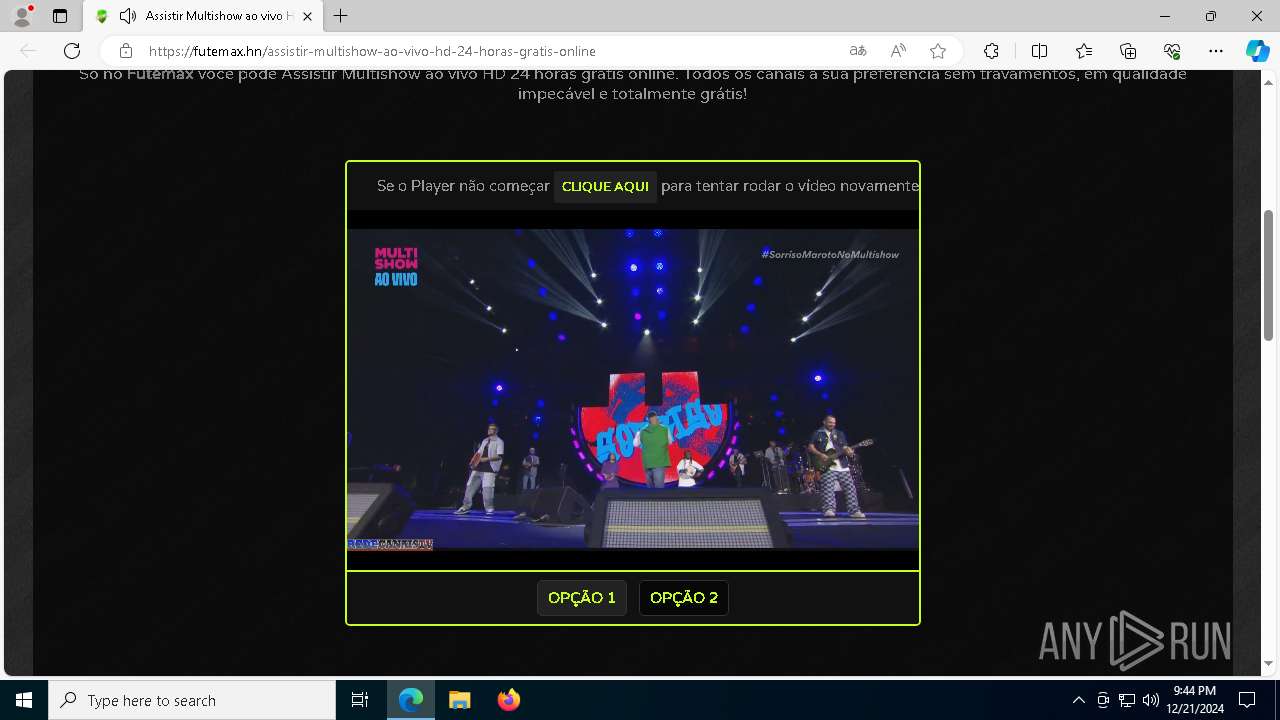The height and width of the screenshot is (720, 1280).
Task: Toggle Split screen view
Action: tap(1039, 51)
